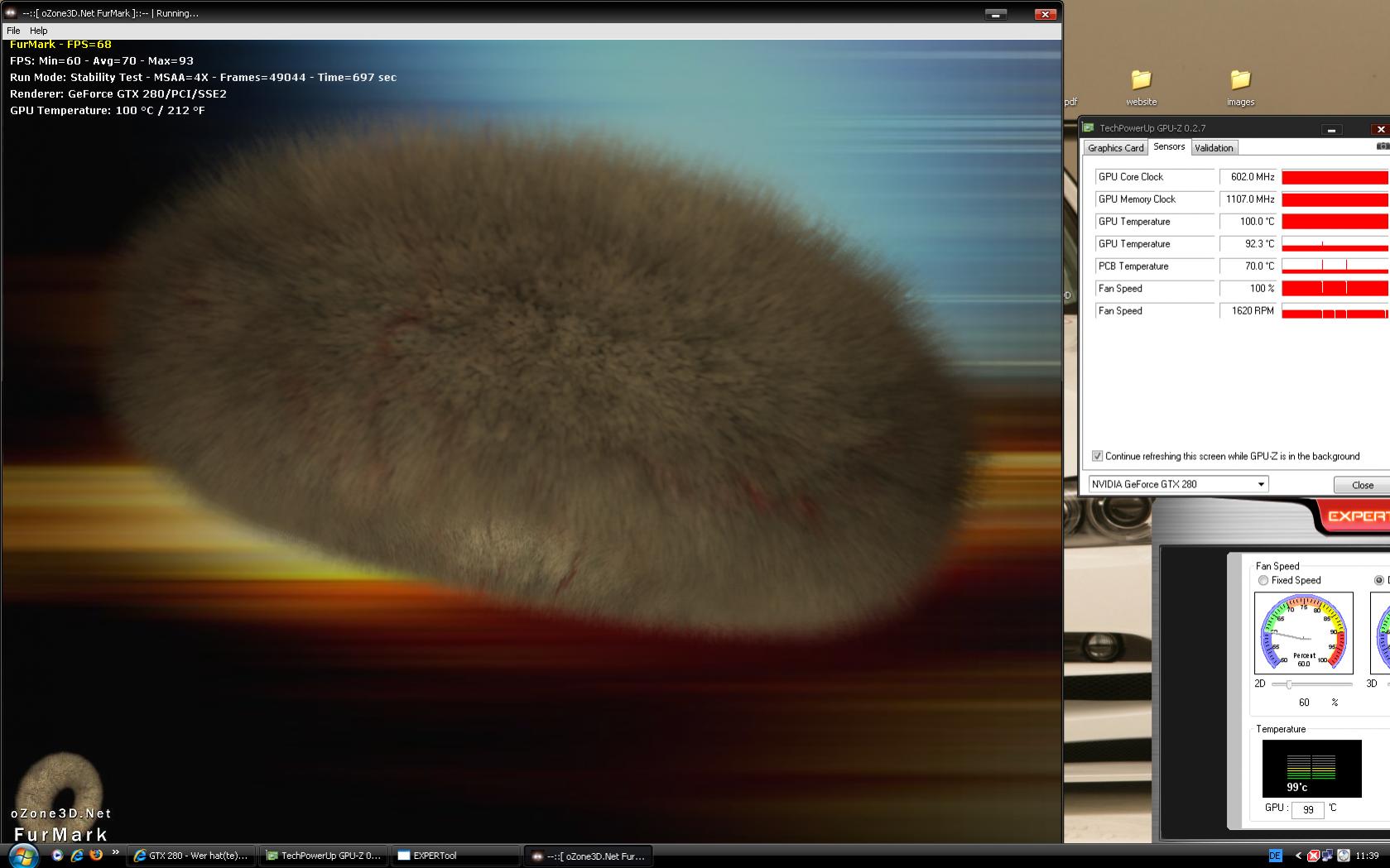Select the website folder on the desktop
The height and width of the screenshot is (868, 1390).
[x=1141, y=88]
